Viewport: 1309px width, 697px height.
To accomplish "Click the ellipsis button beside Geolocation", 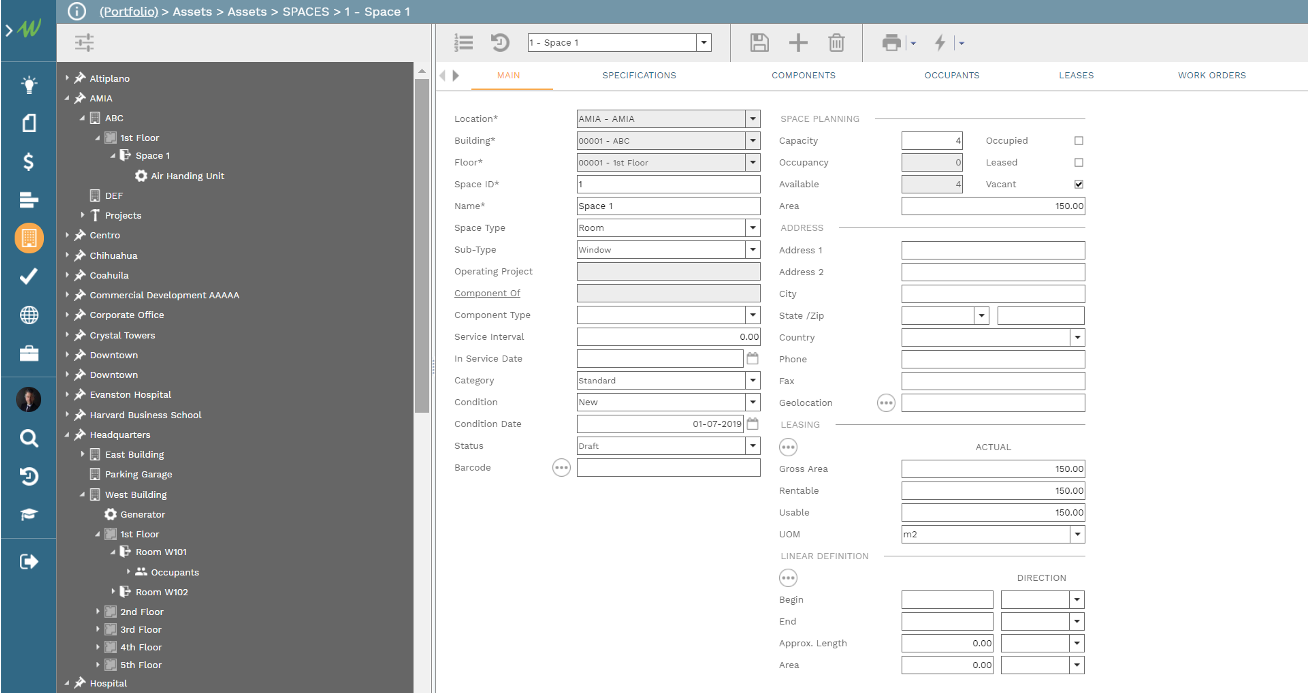I will (886, 402).
